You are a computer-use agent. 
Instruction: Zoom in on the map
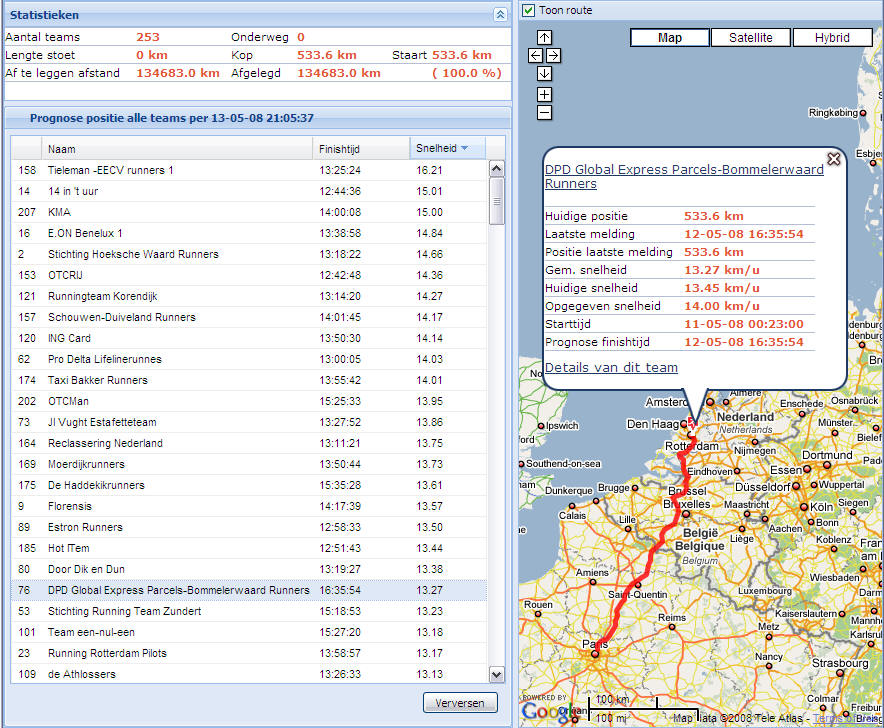[545, 94]
